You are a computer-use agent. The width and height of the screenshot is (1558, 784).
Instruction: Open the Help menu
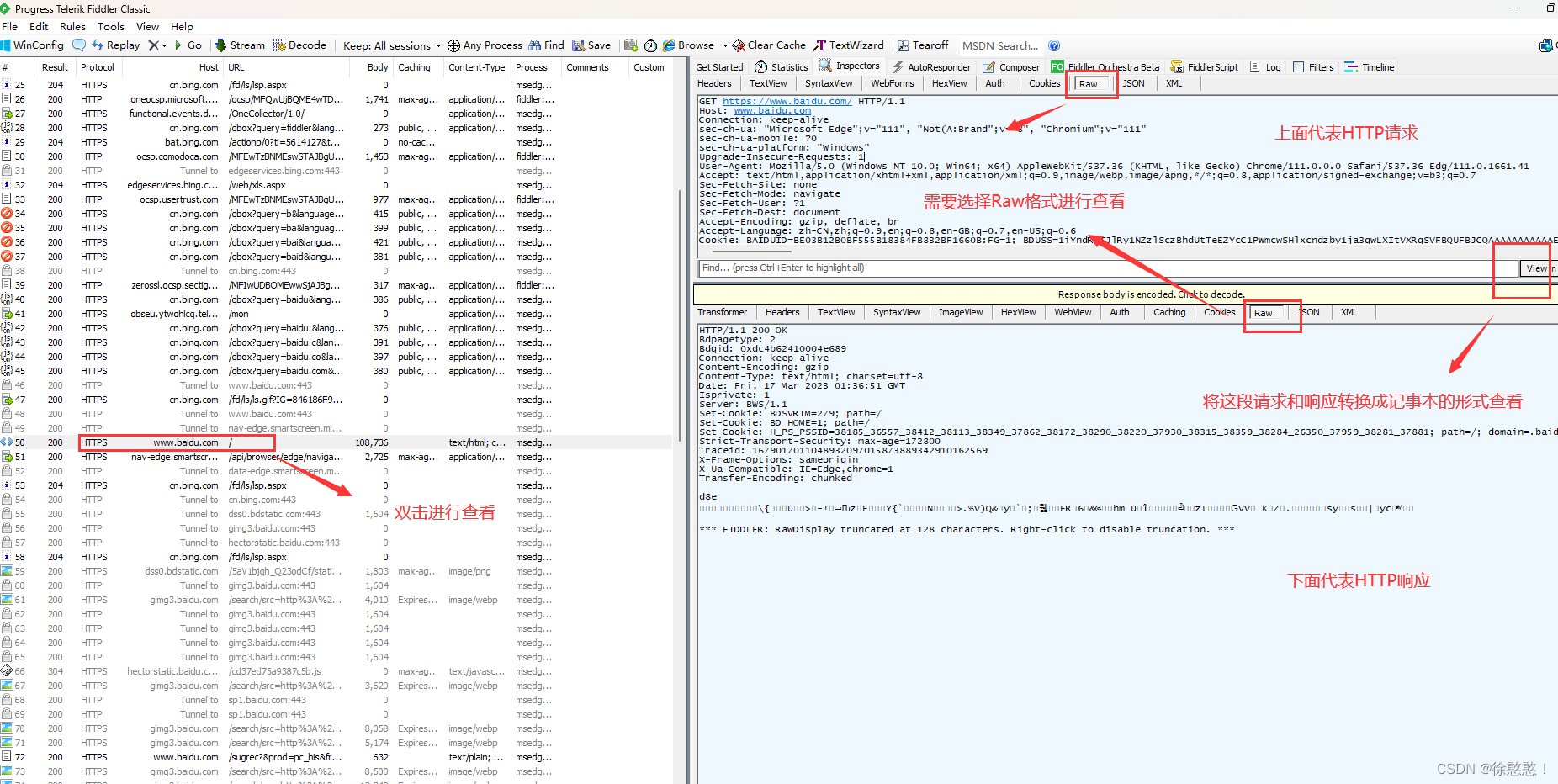(x=182, y=26)
